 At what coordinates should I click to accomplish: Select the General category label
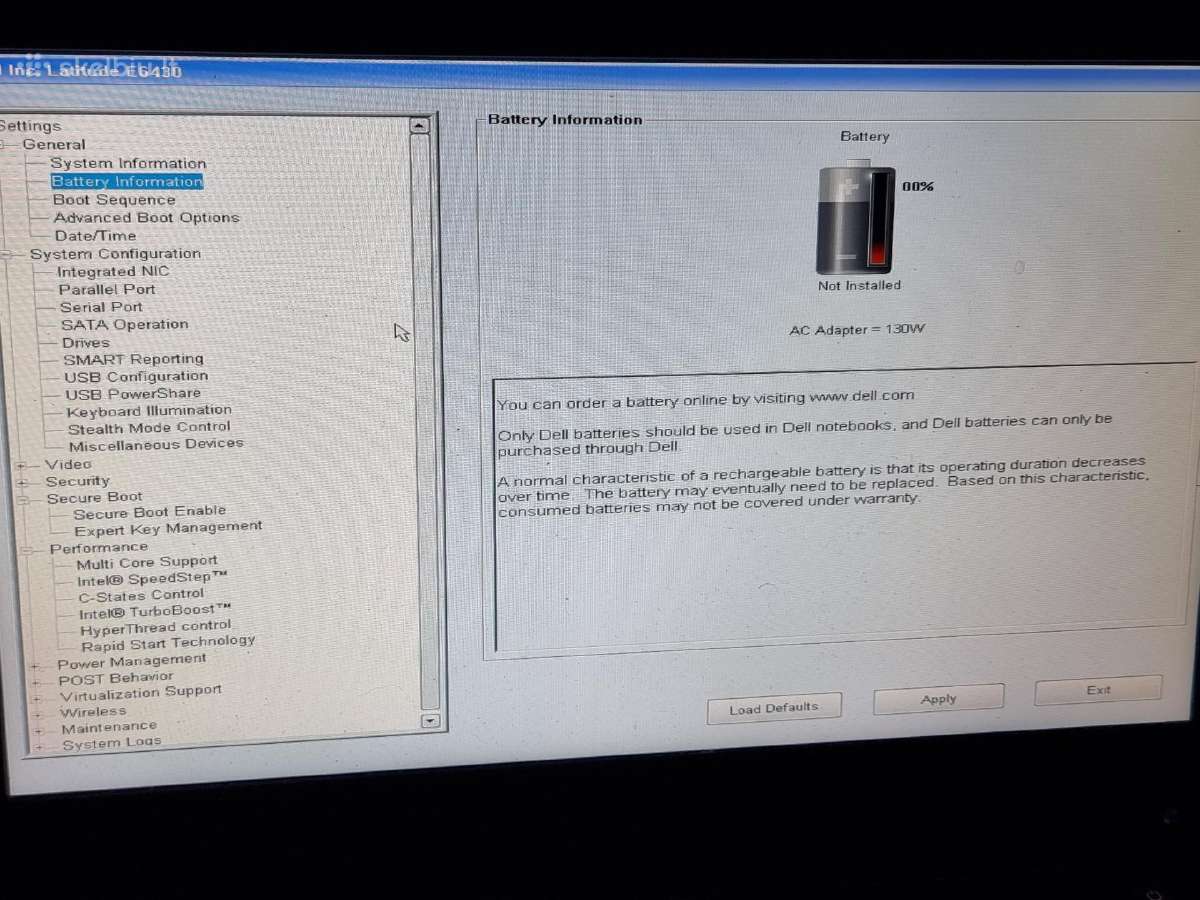(54, 144)
